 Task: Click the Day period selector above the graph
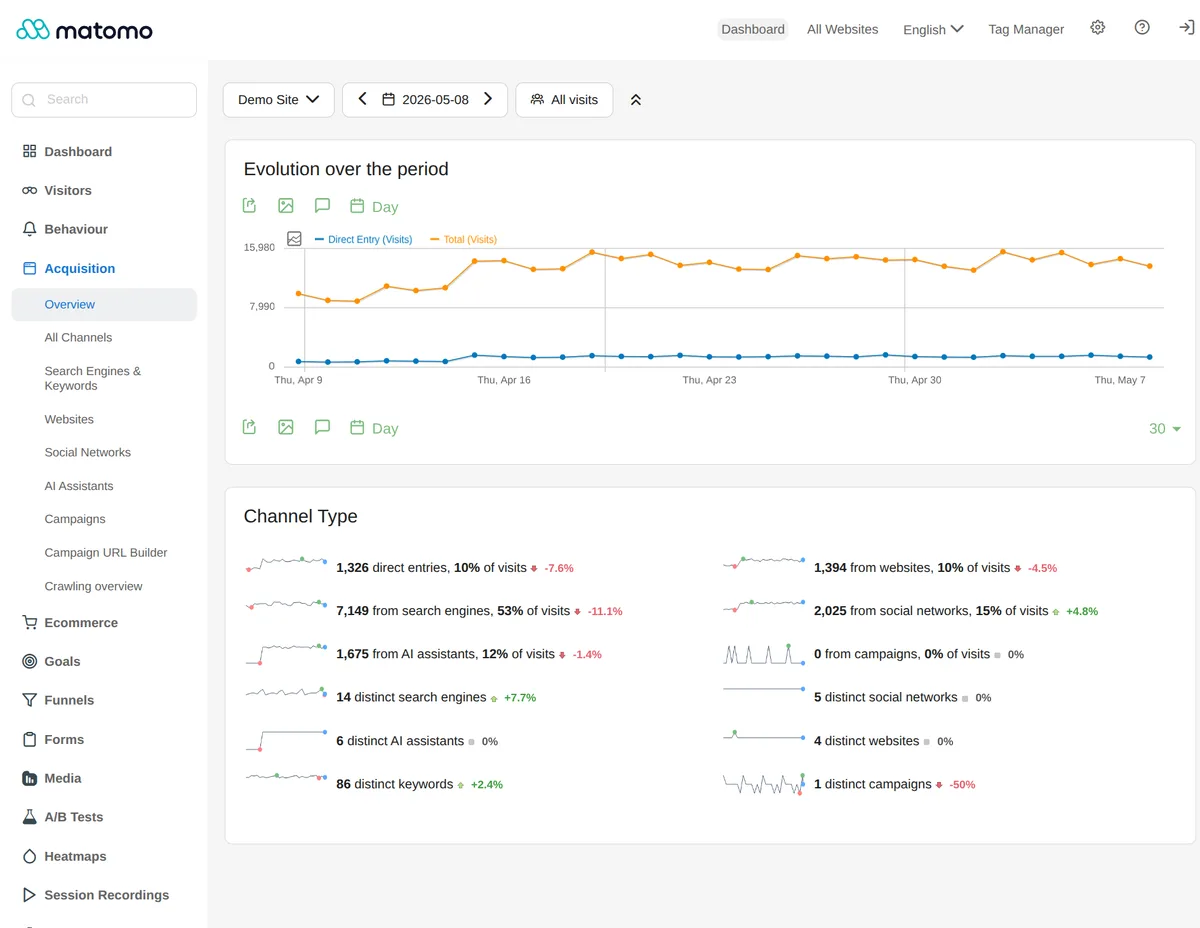click(374, 206)
